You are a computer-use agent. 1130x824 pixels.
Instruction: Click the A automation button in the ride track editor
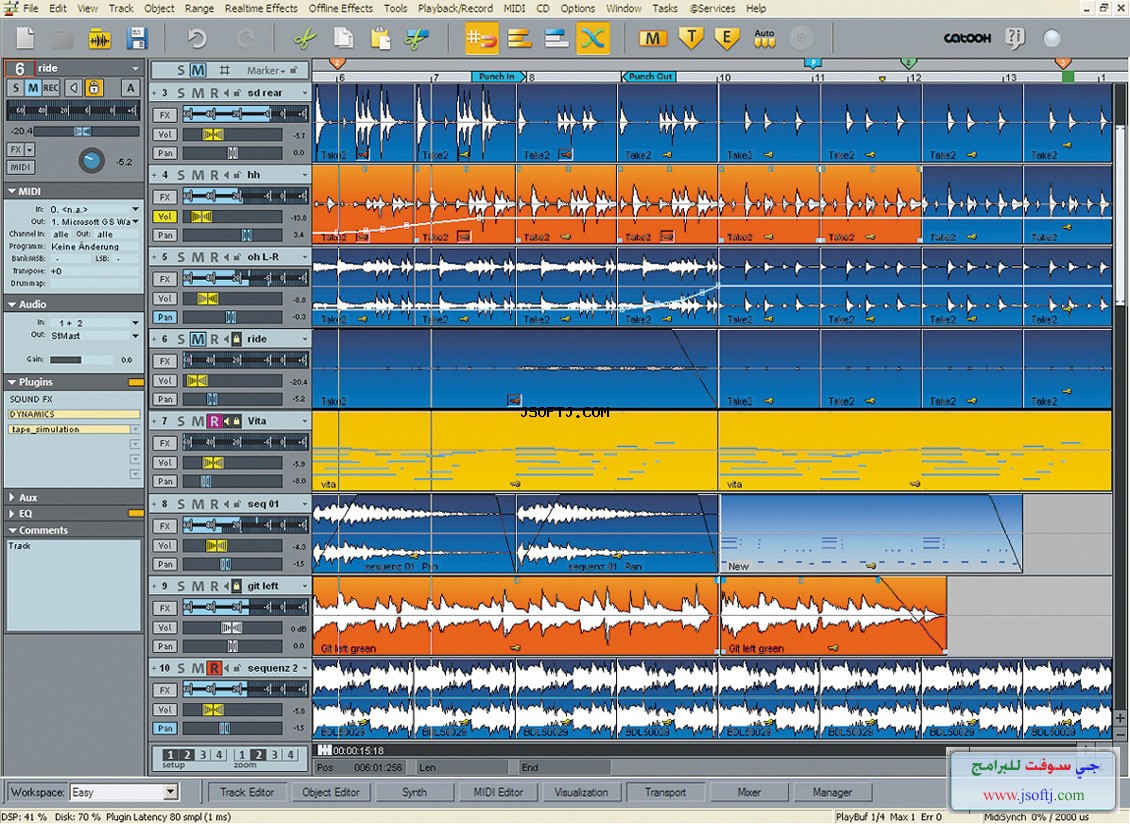point(130,88)
